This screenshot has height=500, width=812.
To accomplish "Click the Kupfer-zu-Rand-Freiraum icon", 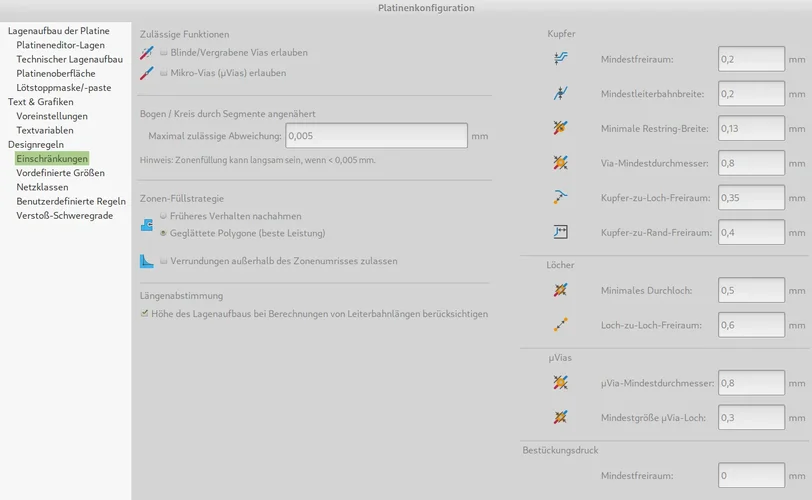I will (x=560, y=232).
